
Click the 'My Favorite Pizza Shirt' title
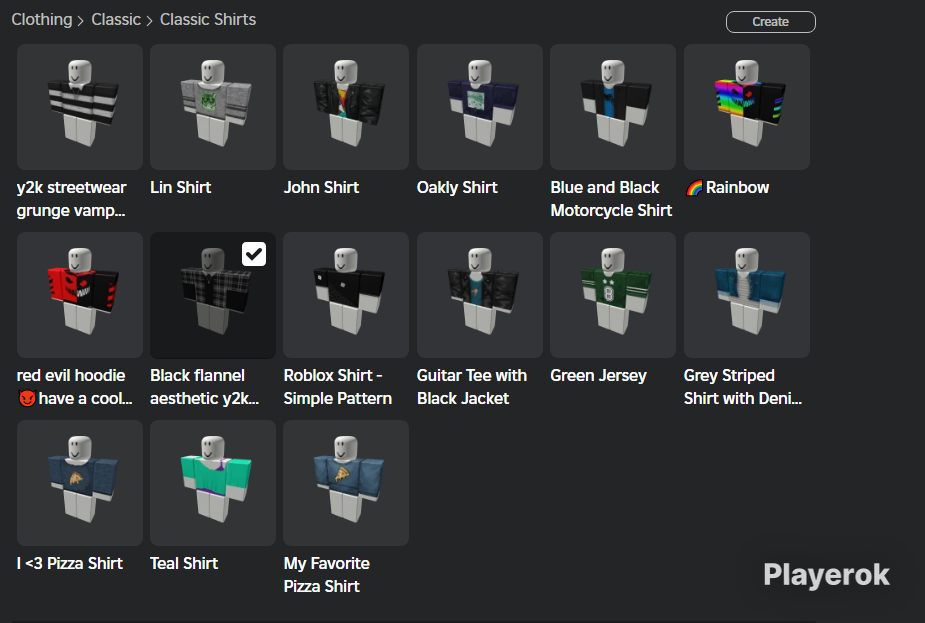327,575
